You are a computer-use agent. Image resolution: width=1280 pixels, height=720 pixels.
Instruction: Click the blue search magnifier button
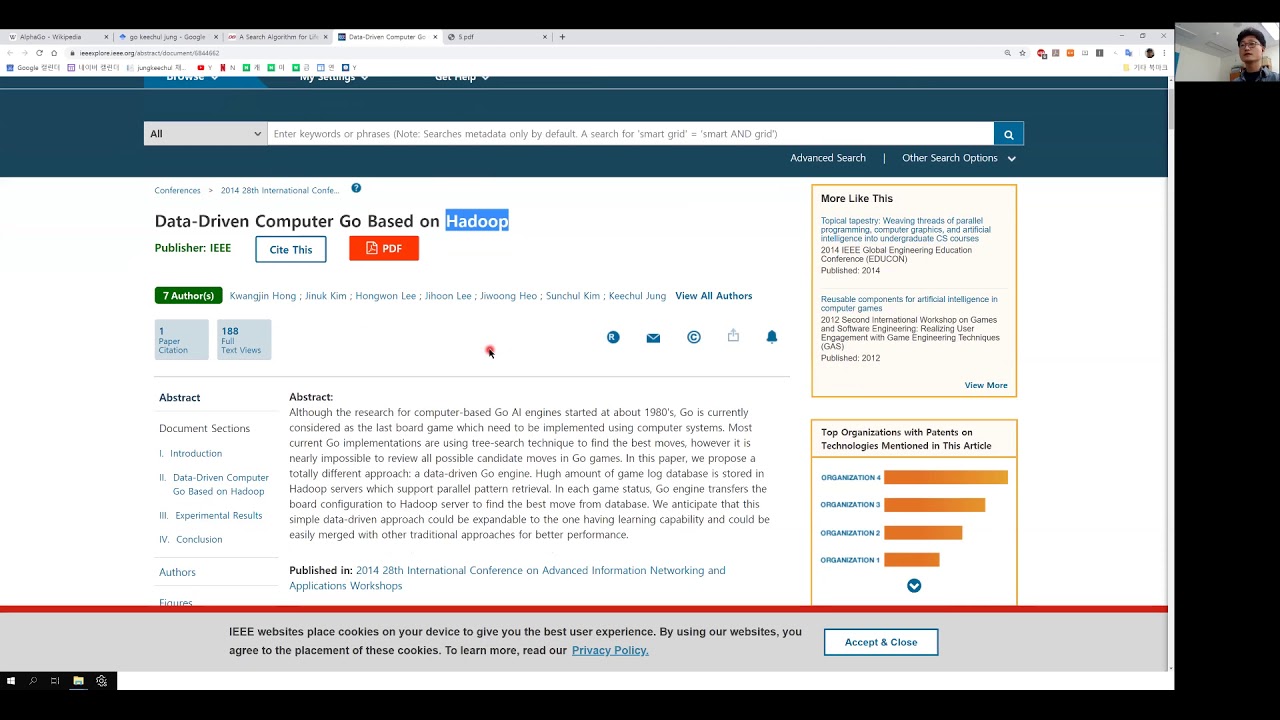pos(1008,134)
